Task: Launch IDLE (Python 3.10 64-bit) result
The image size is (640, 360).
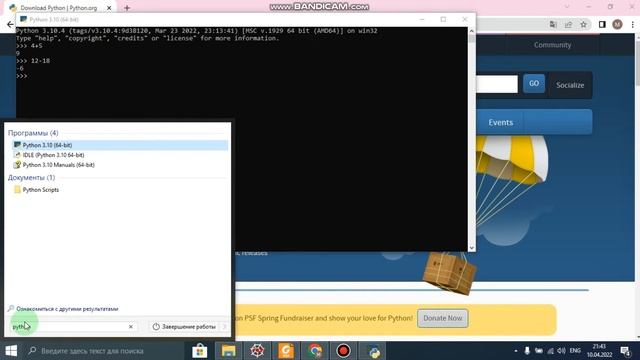Action: click(120, 155)
